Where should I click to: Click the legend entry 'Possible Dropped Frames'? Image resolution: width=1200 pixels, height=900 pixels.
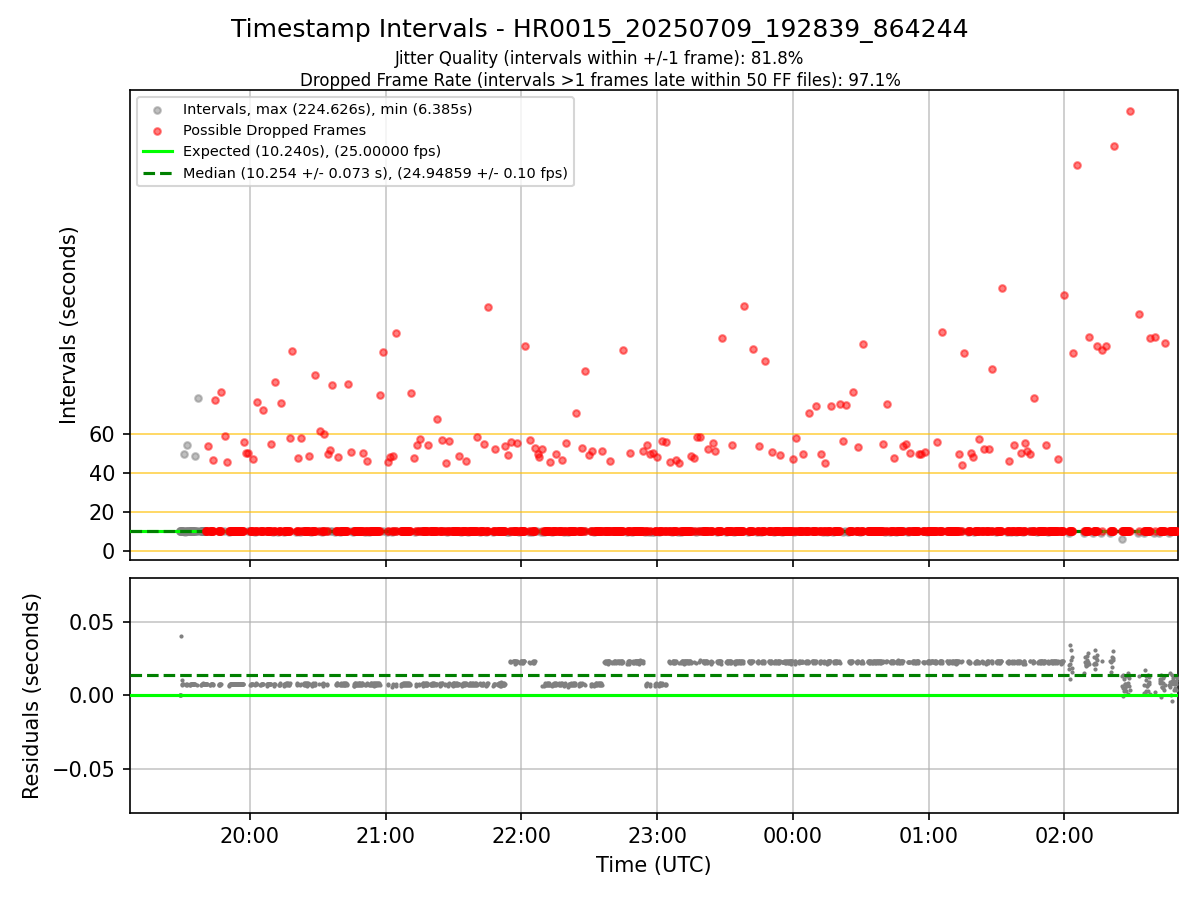click(274, 130)
